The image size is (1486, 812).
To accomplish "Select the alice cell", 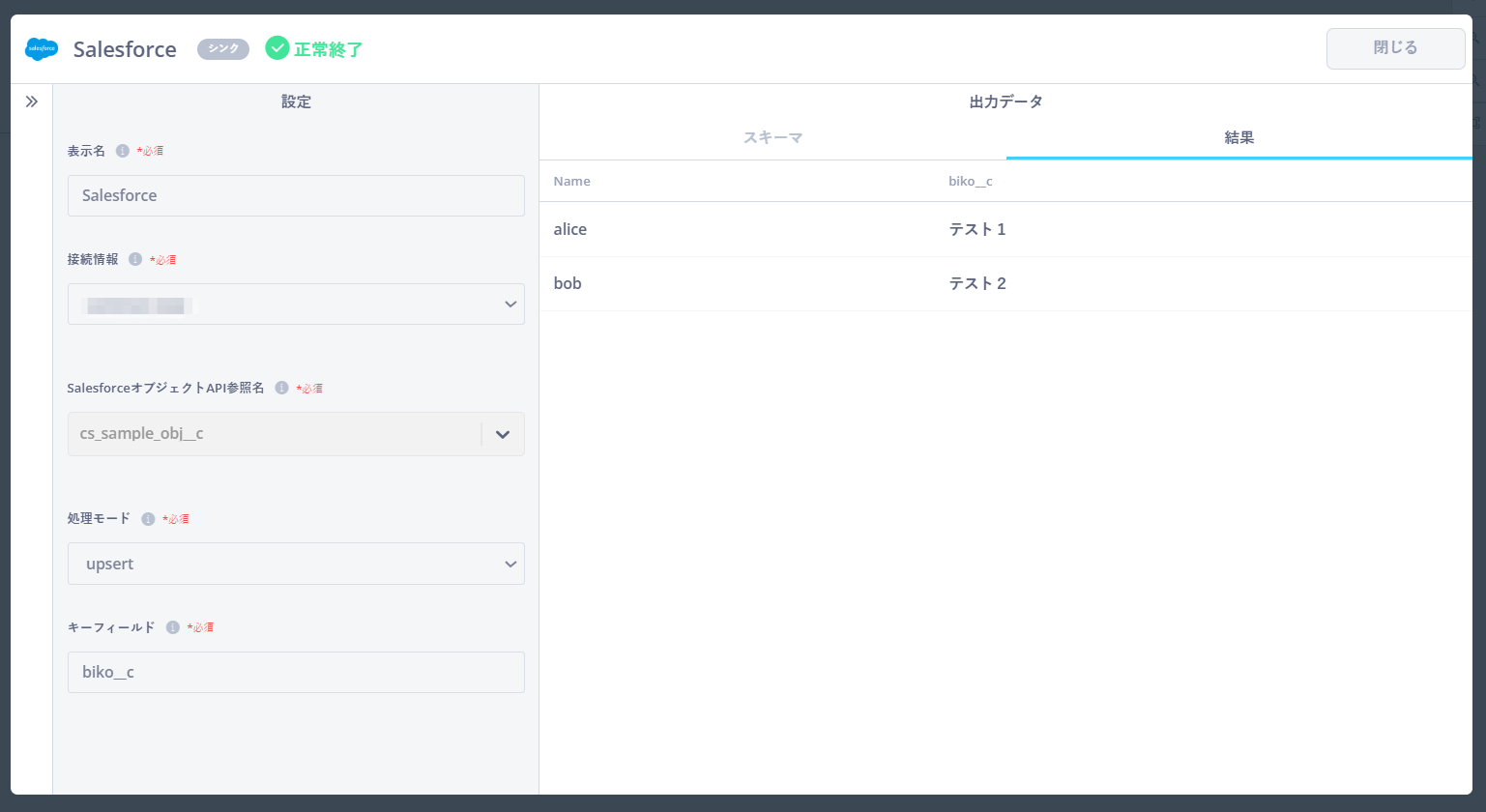I will coord(569,229).
